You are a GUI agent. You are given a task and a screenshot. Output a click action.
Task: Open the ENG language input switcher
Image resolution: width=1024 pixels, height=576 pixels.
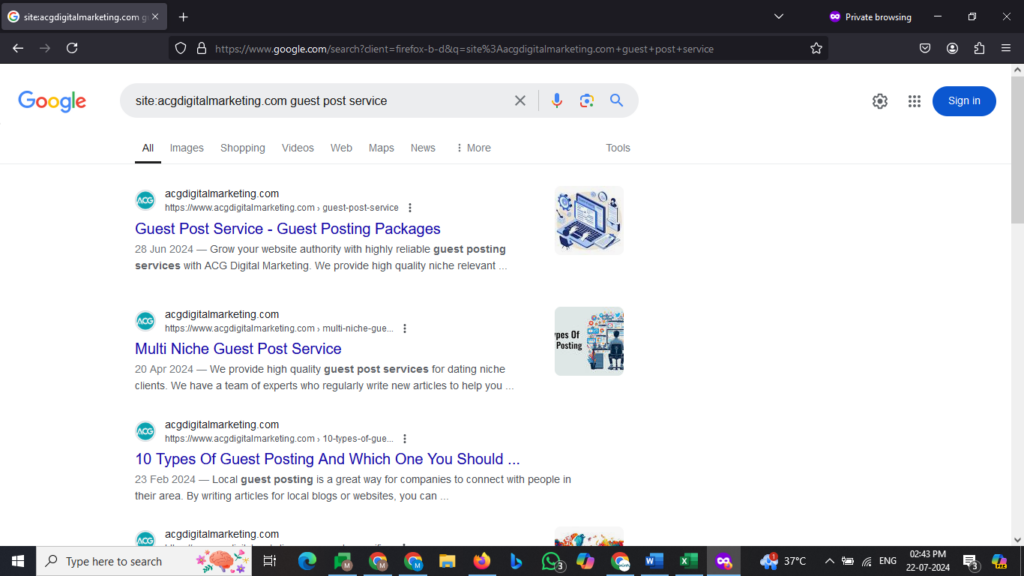point(888,561)
